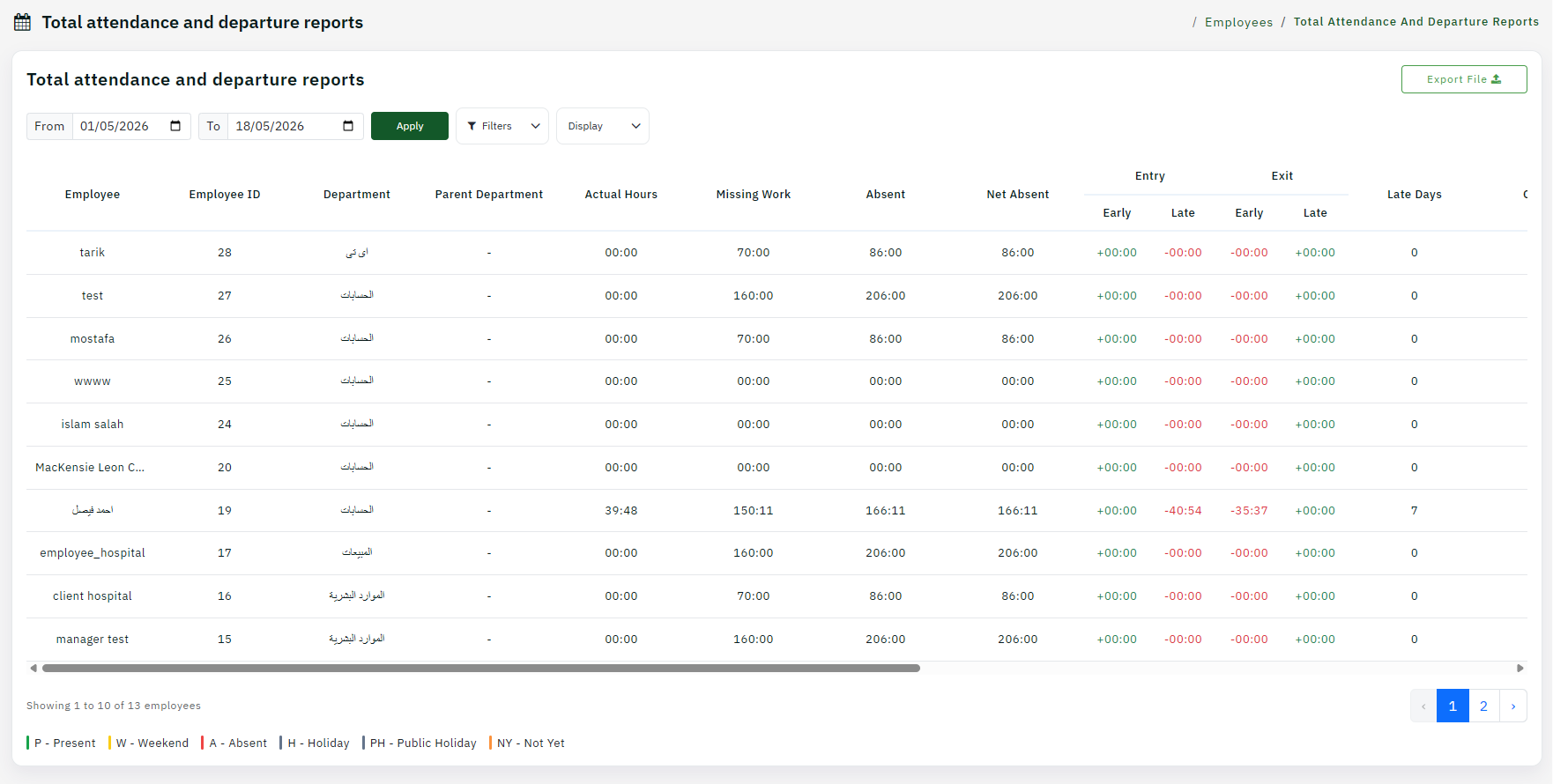Click the Employee column header
The image size is (1553, 784).
(x=93, y=195)
